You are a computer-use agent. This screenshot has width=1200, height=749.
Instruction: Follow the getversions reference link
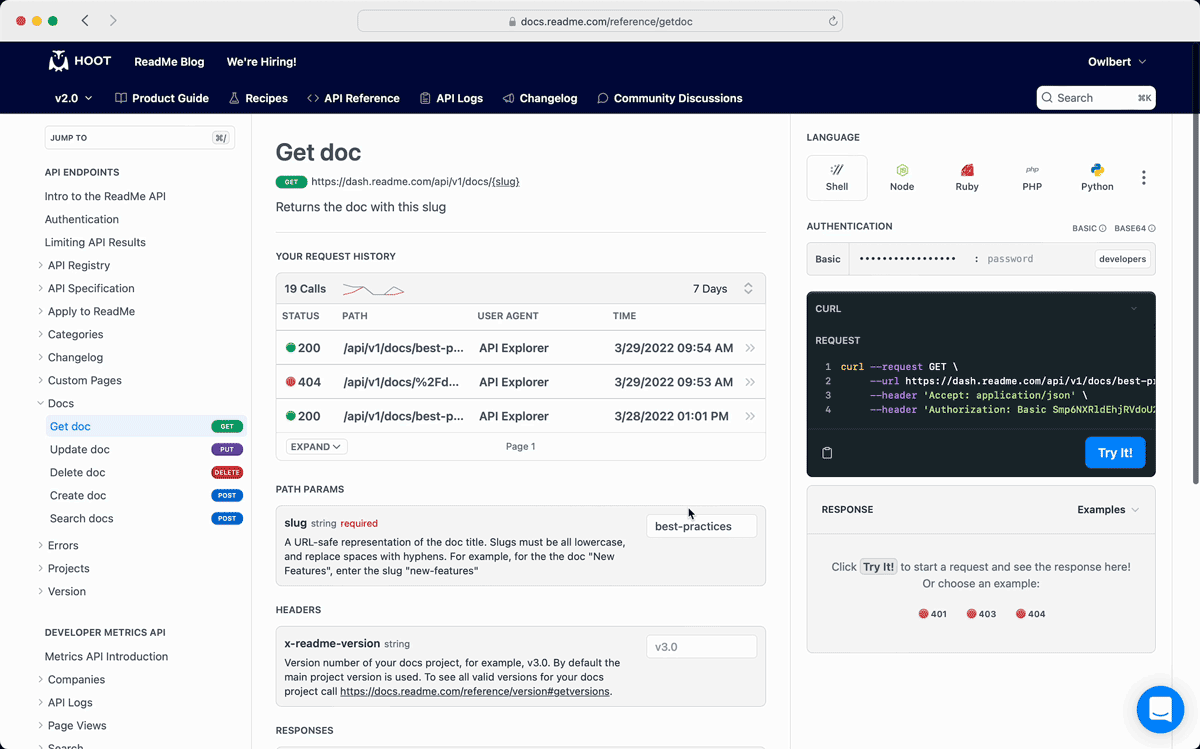tap(475, 691)
